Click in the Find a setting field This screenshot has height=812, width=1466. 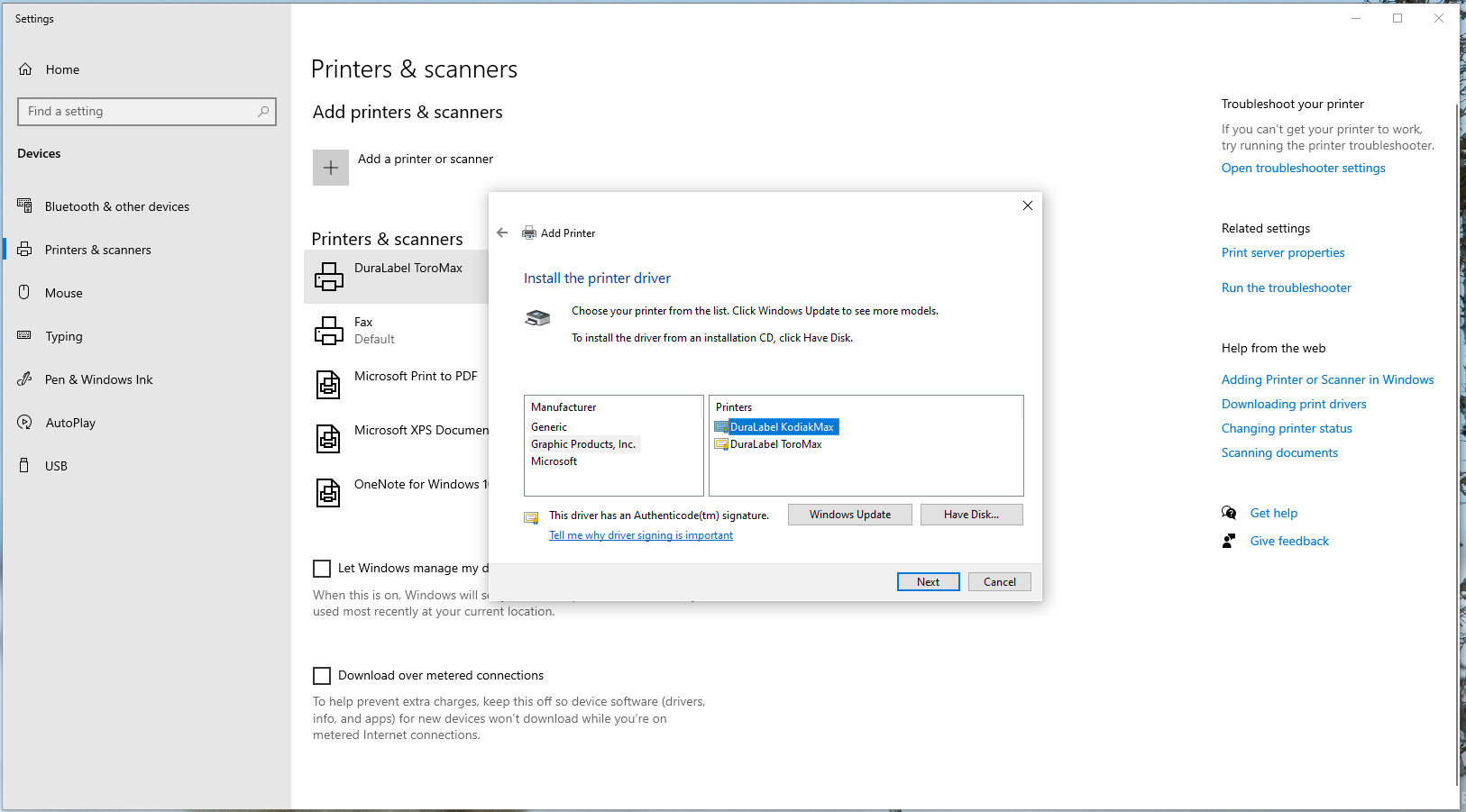(x=135, y=112)
